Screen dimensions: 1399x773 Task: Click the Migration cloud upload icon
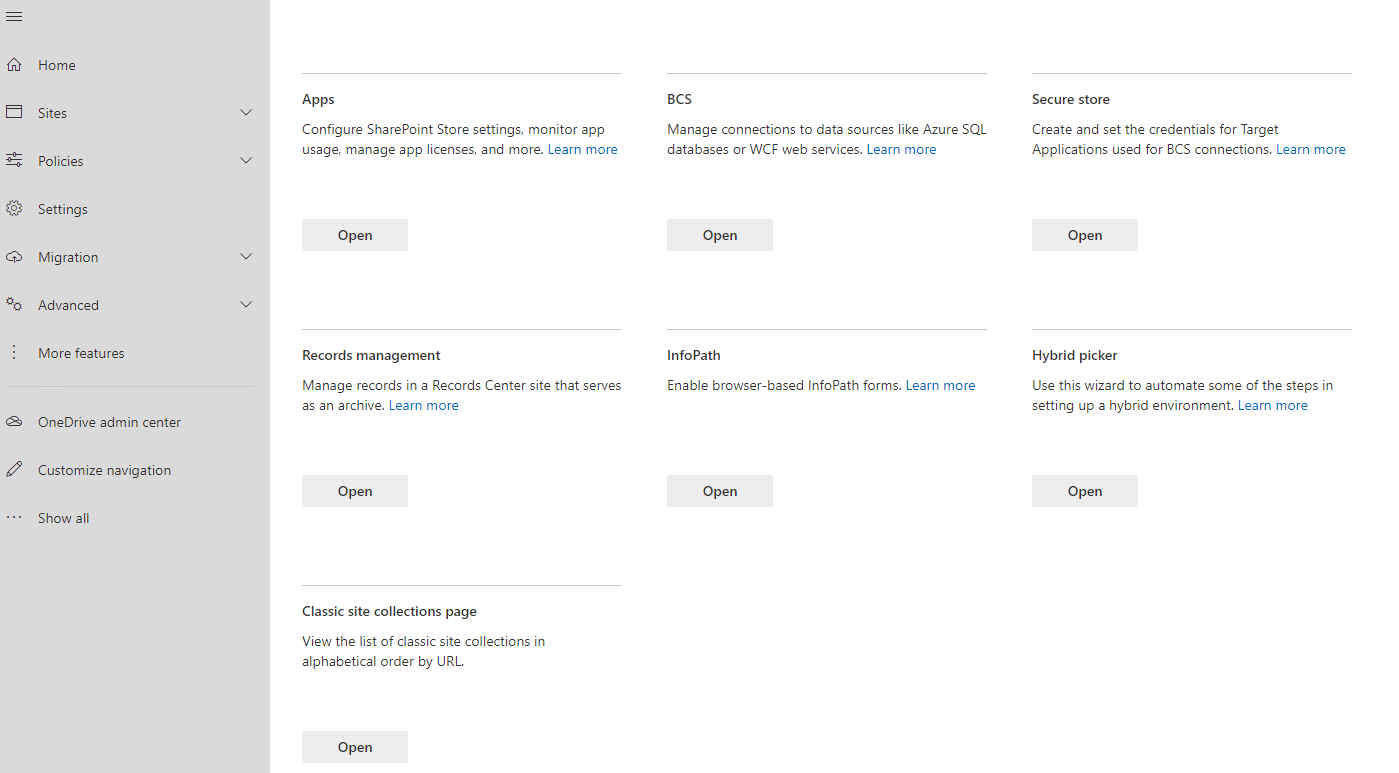(14, 257)
